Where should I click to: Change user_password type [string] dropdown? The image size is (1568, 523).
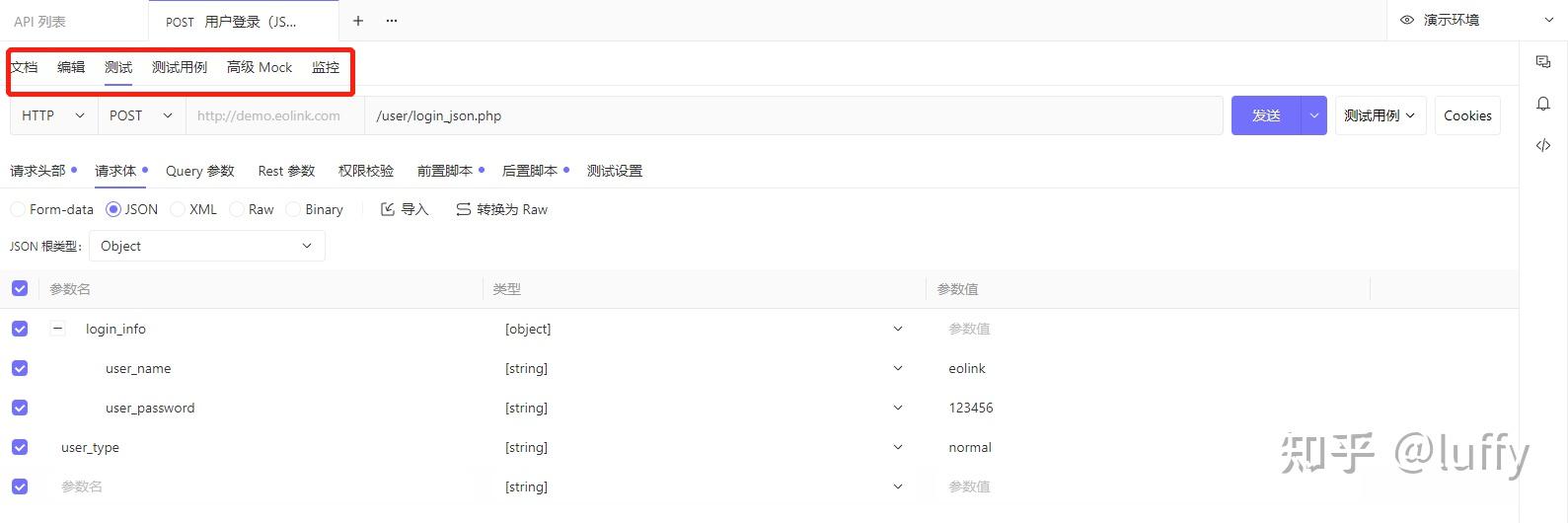click(x=703, y=408)
